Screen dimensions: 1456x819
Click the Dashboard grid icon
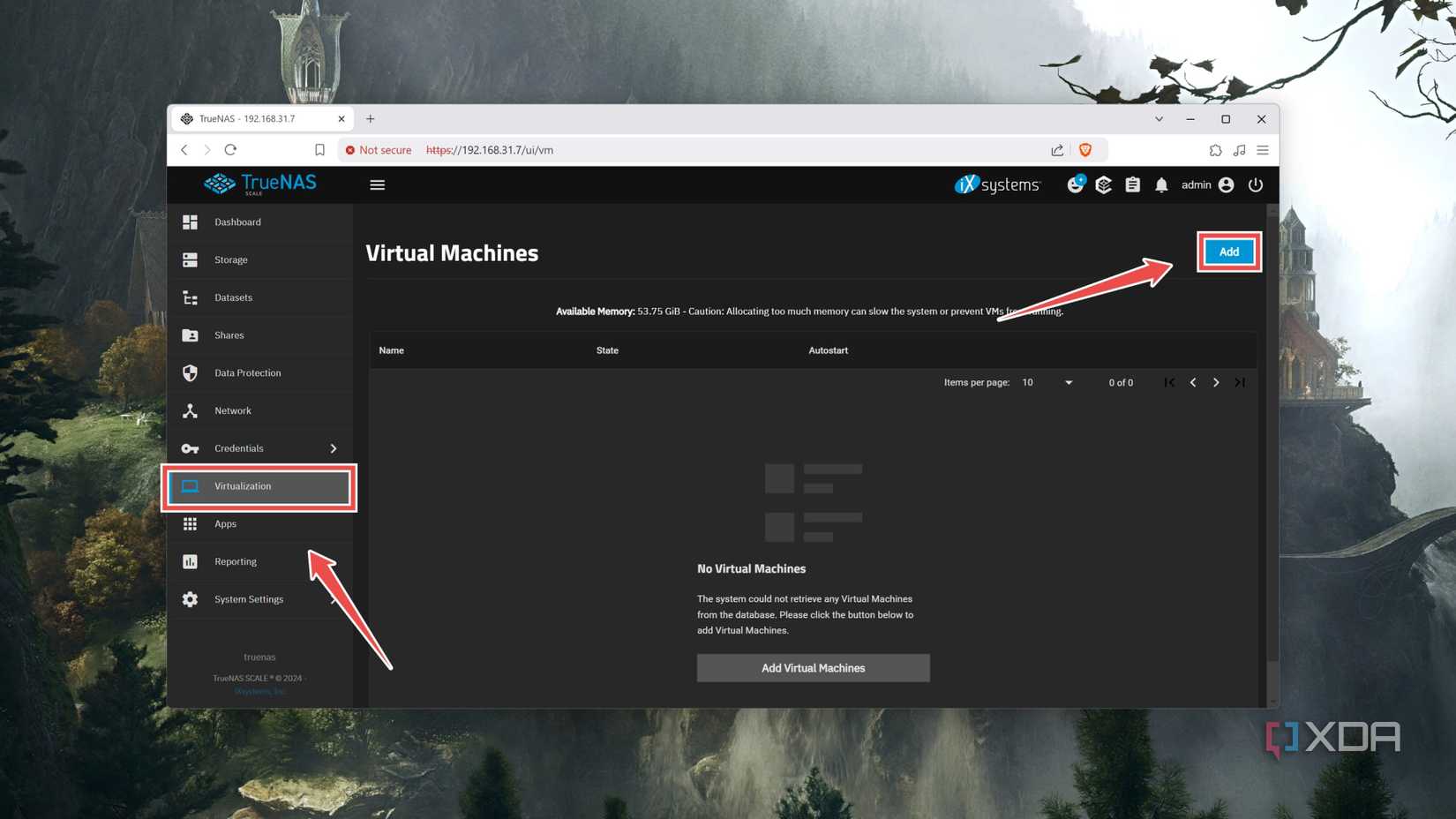click(190, 222)
